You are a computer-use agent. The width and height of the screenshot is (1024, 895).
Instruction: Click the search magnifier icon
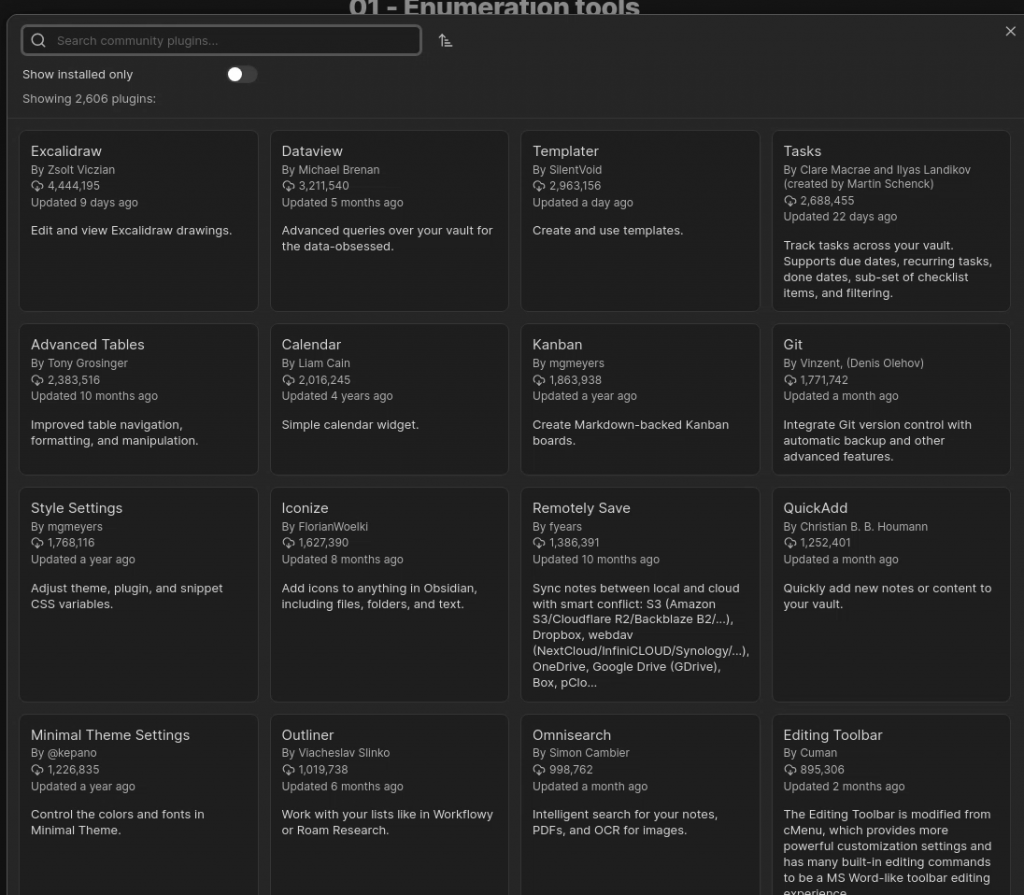(39, 41)
